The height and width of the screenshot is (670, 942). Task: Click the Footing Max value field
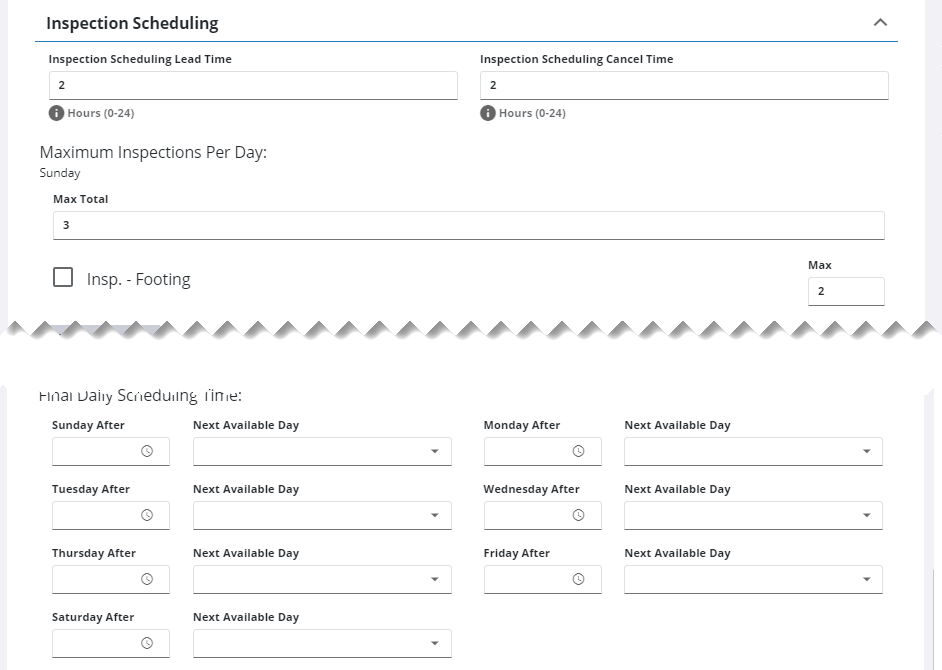tap(846, 291)
